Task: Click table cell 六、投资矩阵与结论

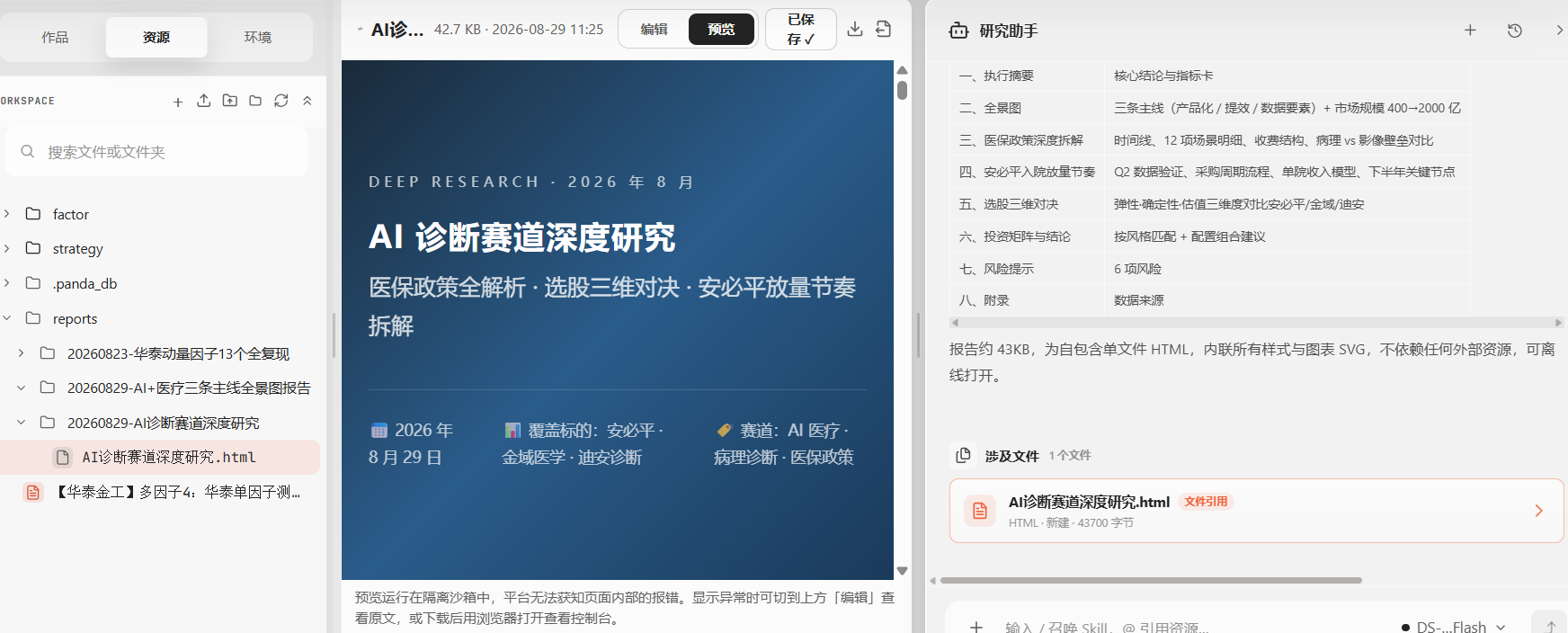Action: click(1027, 236)
